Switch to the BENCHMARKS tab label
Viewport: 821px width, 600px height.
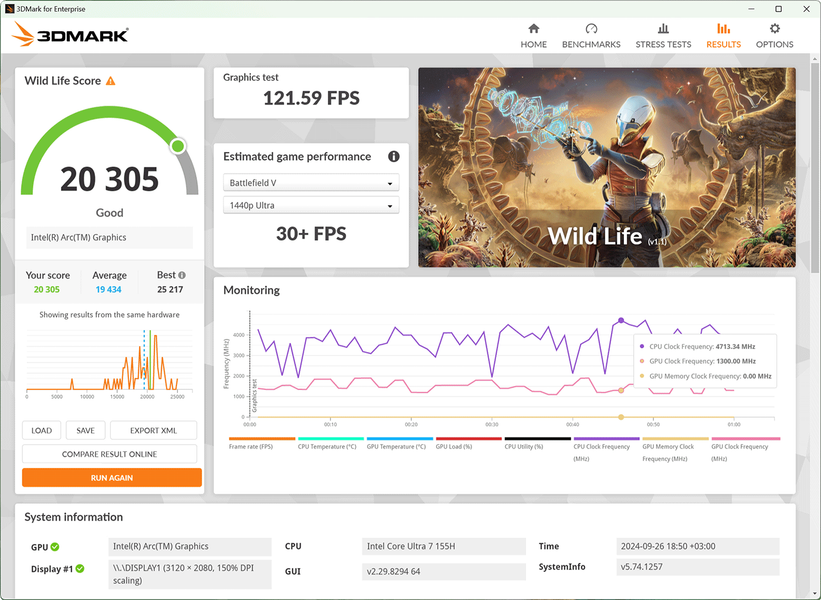point(591,45)
